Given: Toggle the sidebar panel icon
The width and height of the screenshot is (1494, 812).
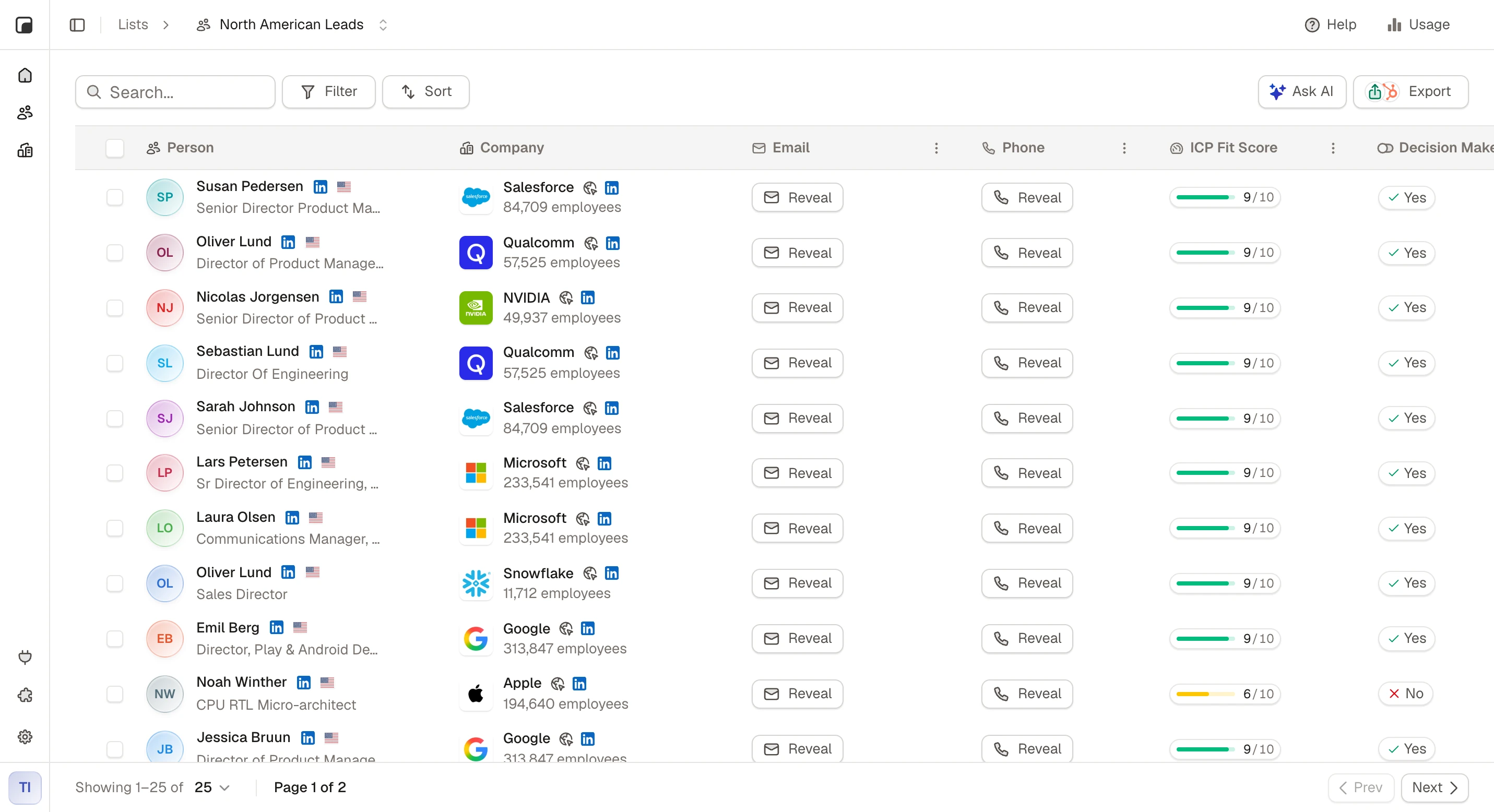Looking at the screenshot, I should [x=77, y=25].
